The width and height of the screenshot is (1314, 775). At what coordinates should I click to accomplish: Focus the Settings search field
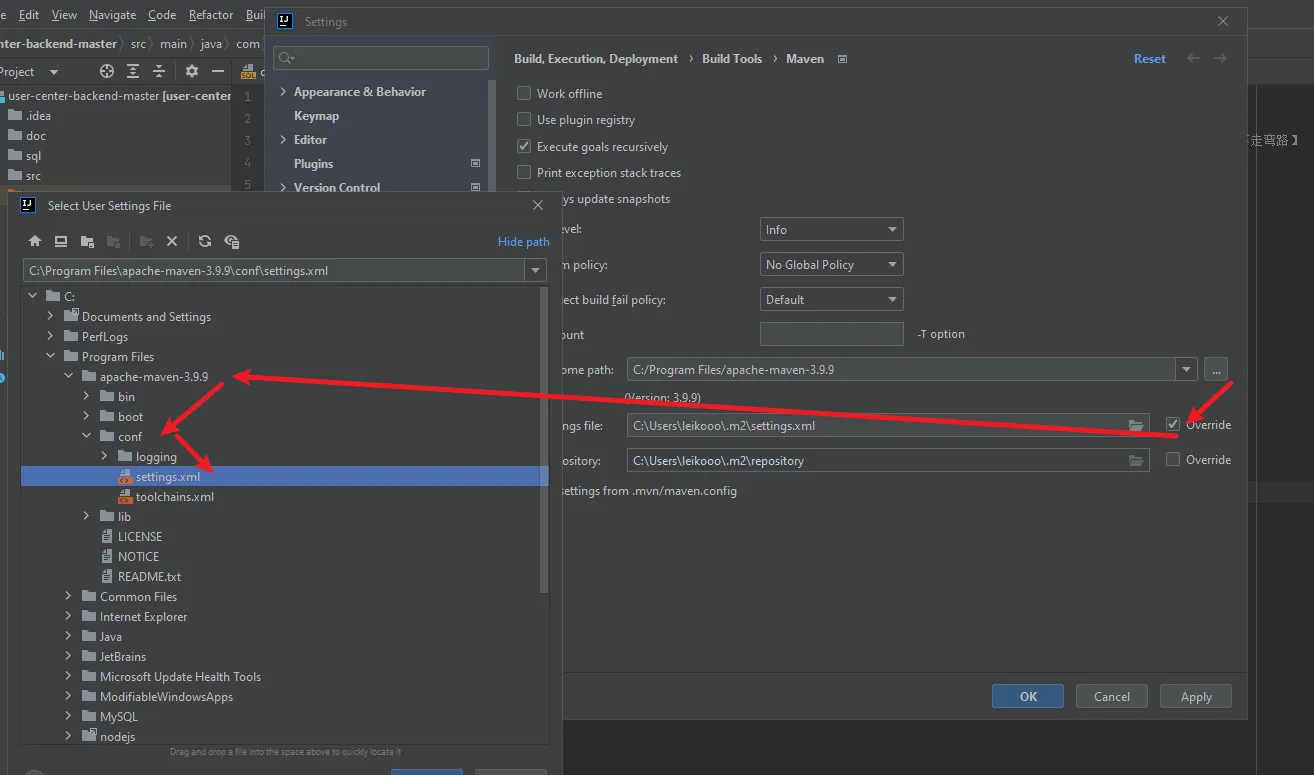click(381, 58)
